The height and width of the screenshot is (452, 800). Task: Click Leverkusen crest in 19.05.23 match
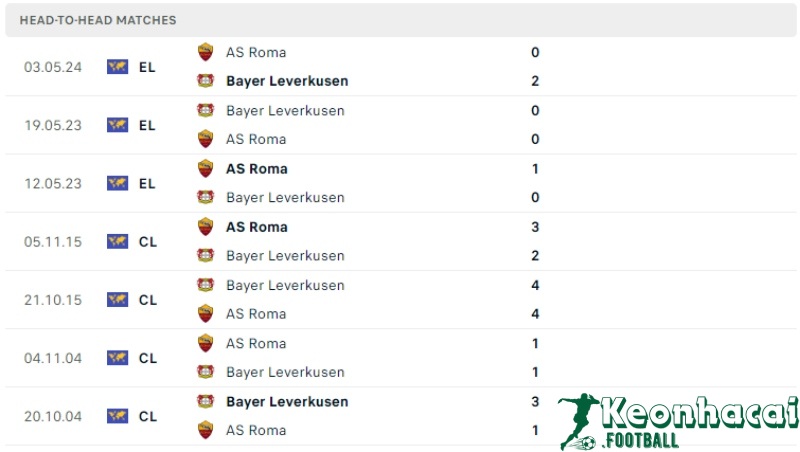click(205, 110)
